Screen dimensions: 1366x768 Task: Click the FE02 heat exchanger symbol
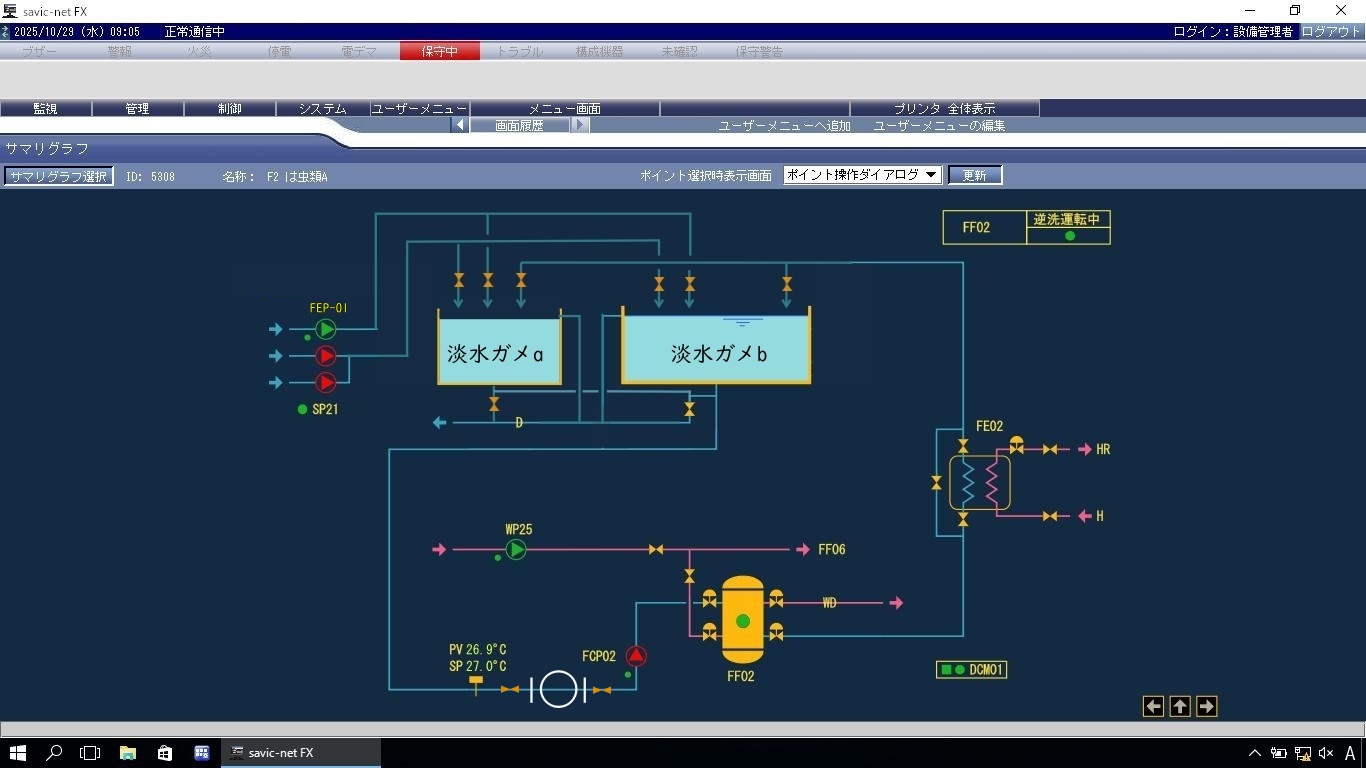979,483
